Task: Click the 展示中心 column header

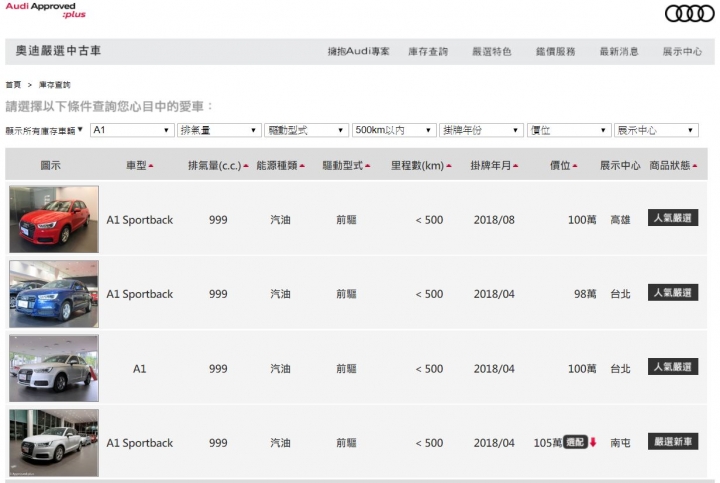Action: pyautogui.click(x=620, y=165)
